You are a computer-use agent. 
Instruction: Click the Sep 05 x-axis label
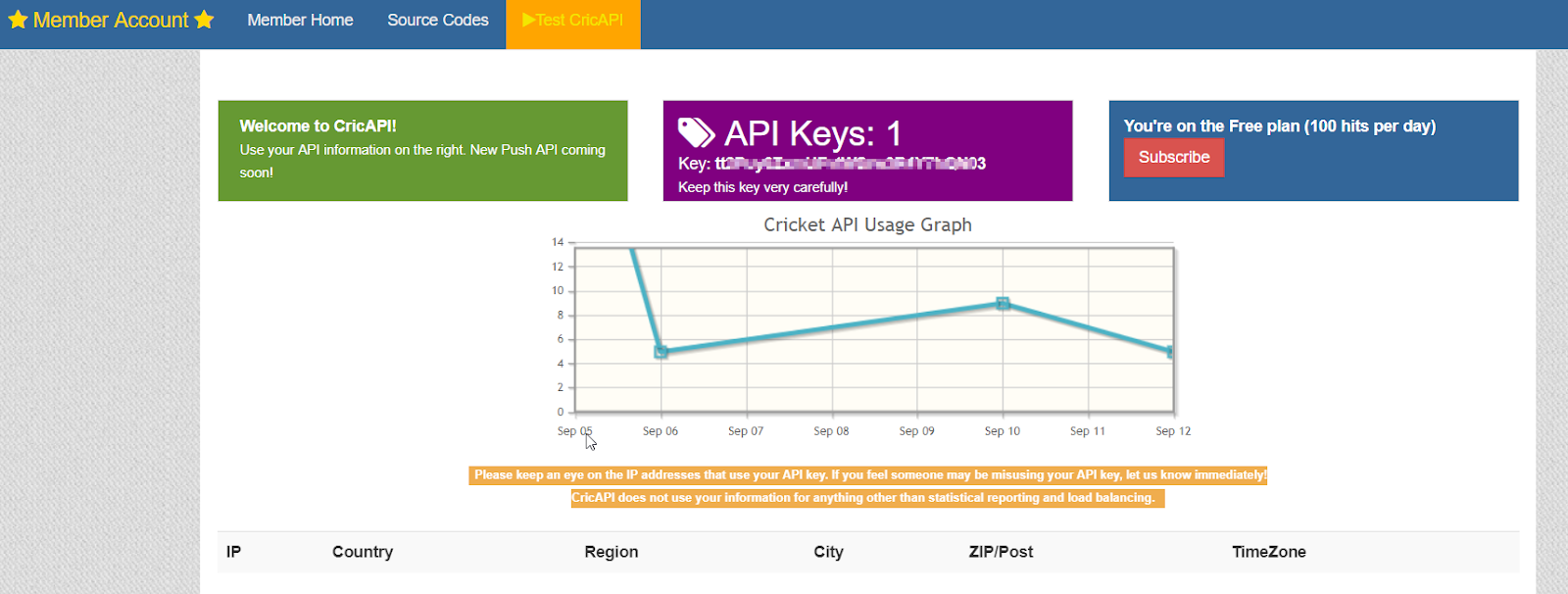click(x=575, y=431)
